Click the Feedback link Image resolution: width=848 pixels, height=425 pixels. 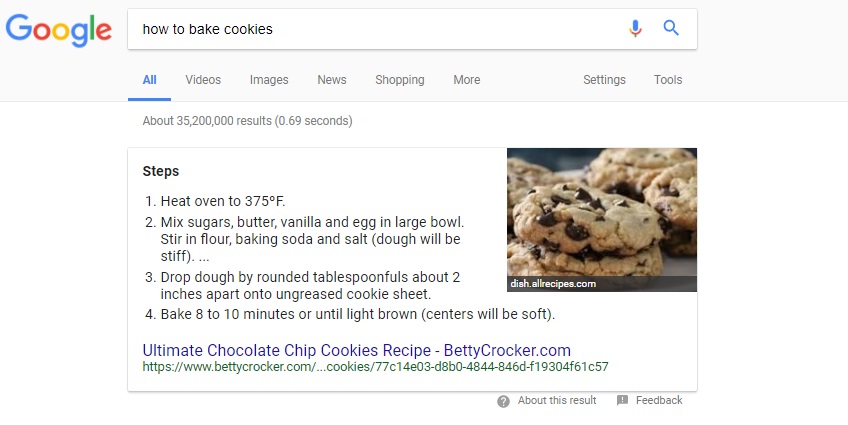659,400
